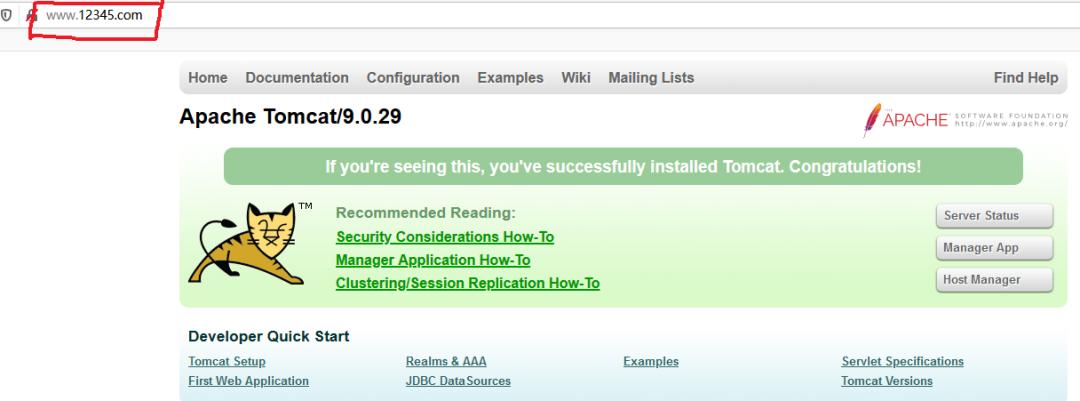Open the Mailing Lists navigation item
This screenshot has width=1080, height=401.
651,78
